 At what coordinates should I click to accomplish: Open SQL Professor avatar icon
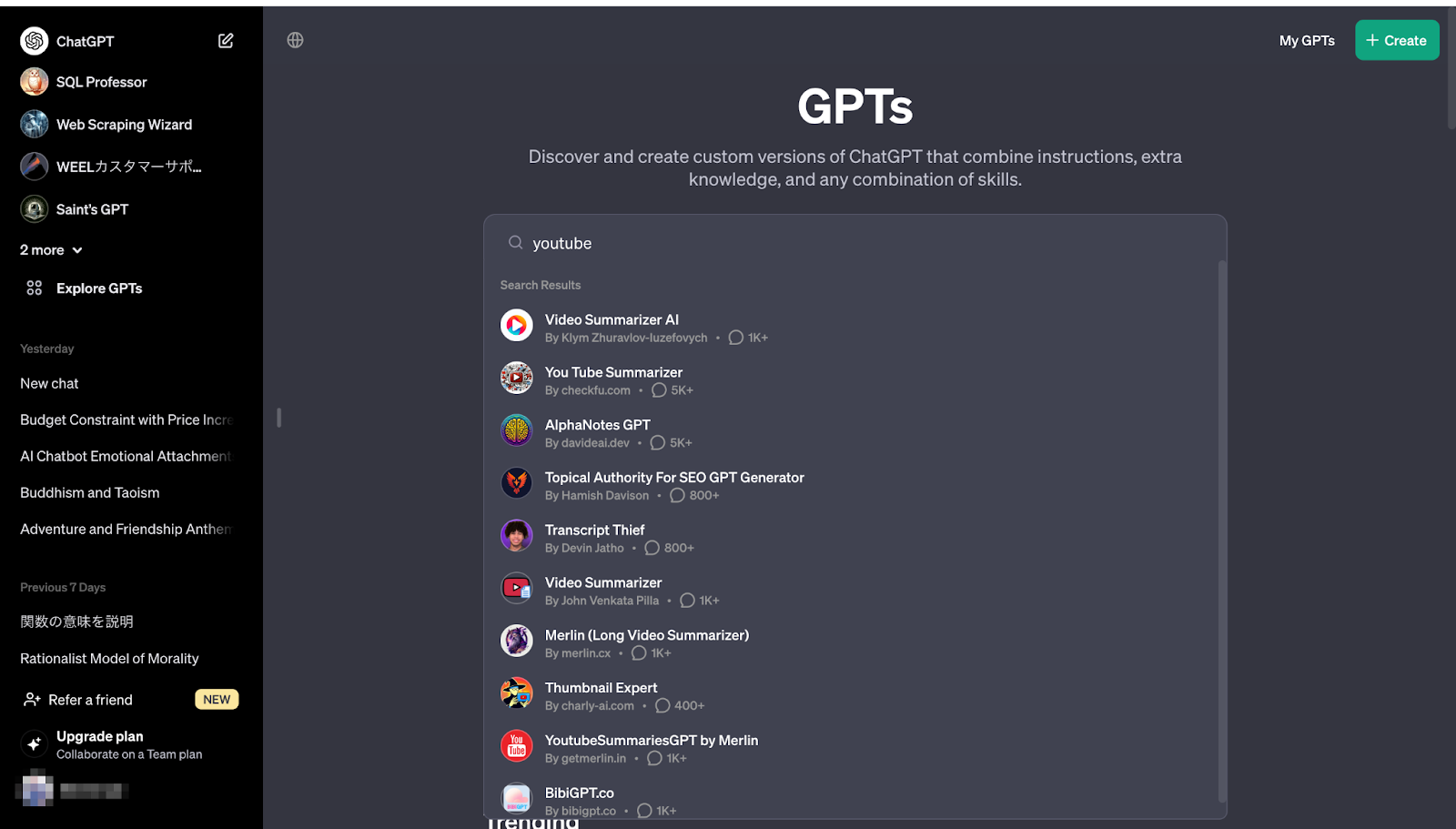35,82
